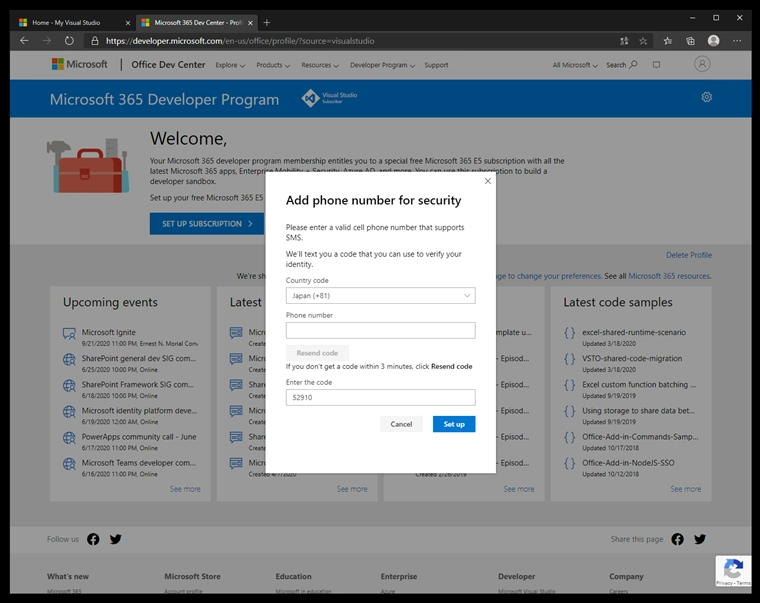Click the translate page icon
760x603 pixels.
coord(624,41)
